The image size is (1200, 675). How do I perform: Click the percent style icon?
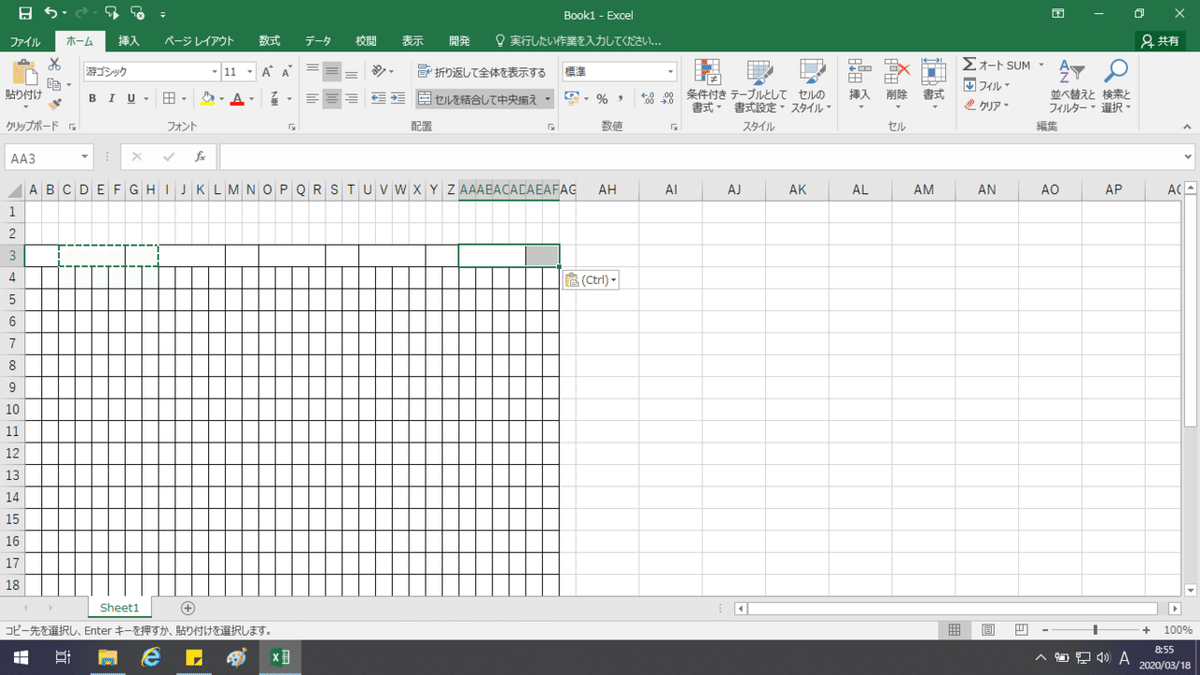click(602, 98)
